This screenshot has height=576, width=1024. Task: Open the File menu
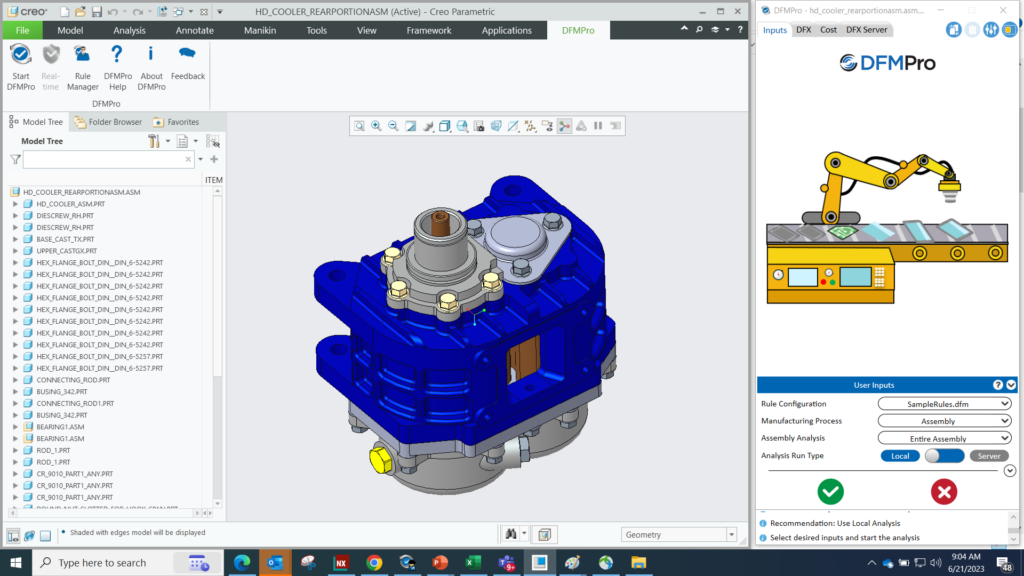(22, 30)
